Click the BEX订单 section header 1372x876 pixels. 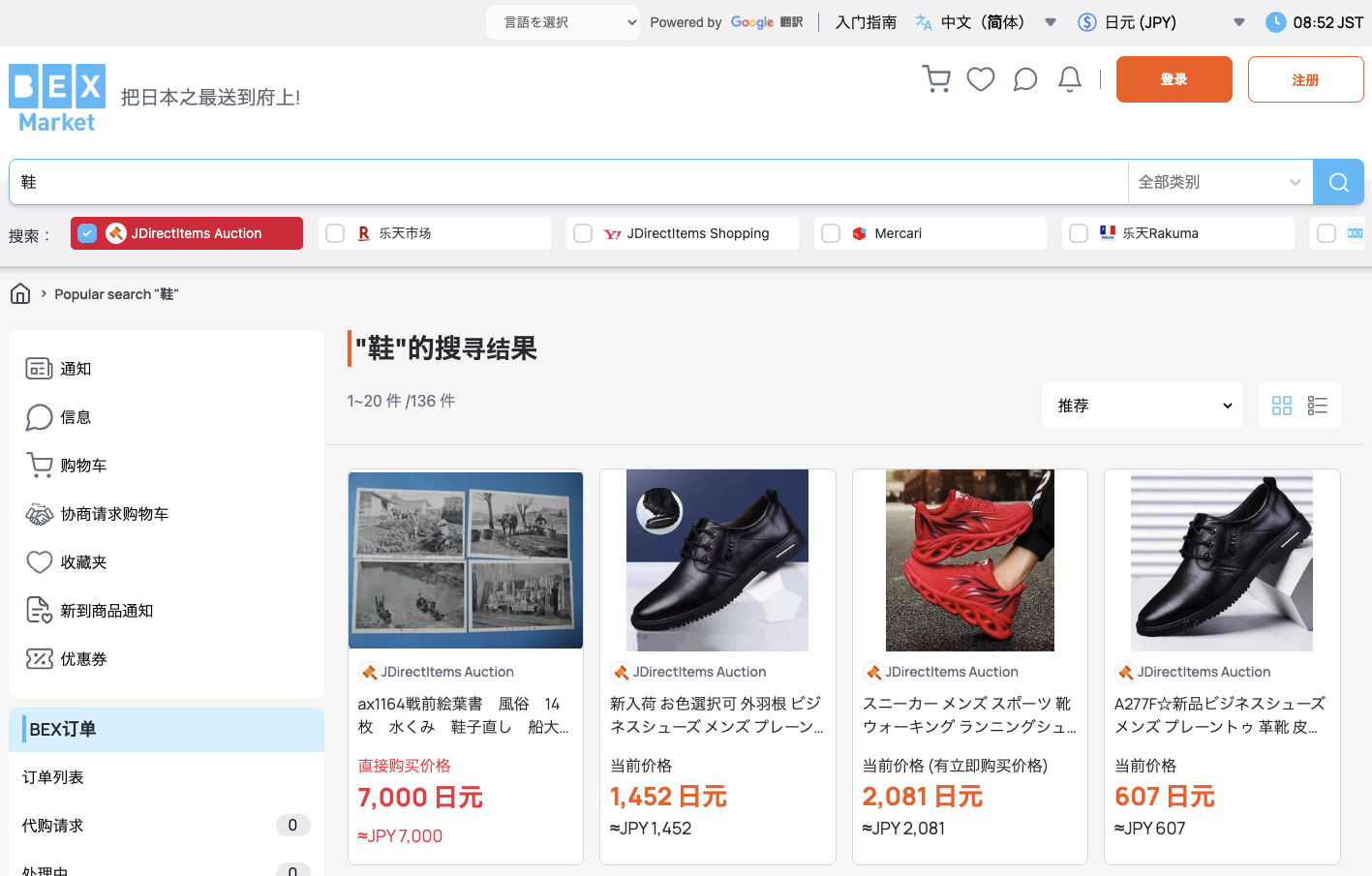(167, 730)
